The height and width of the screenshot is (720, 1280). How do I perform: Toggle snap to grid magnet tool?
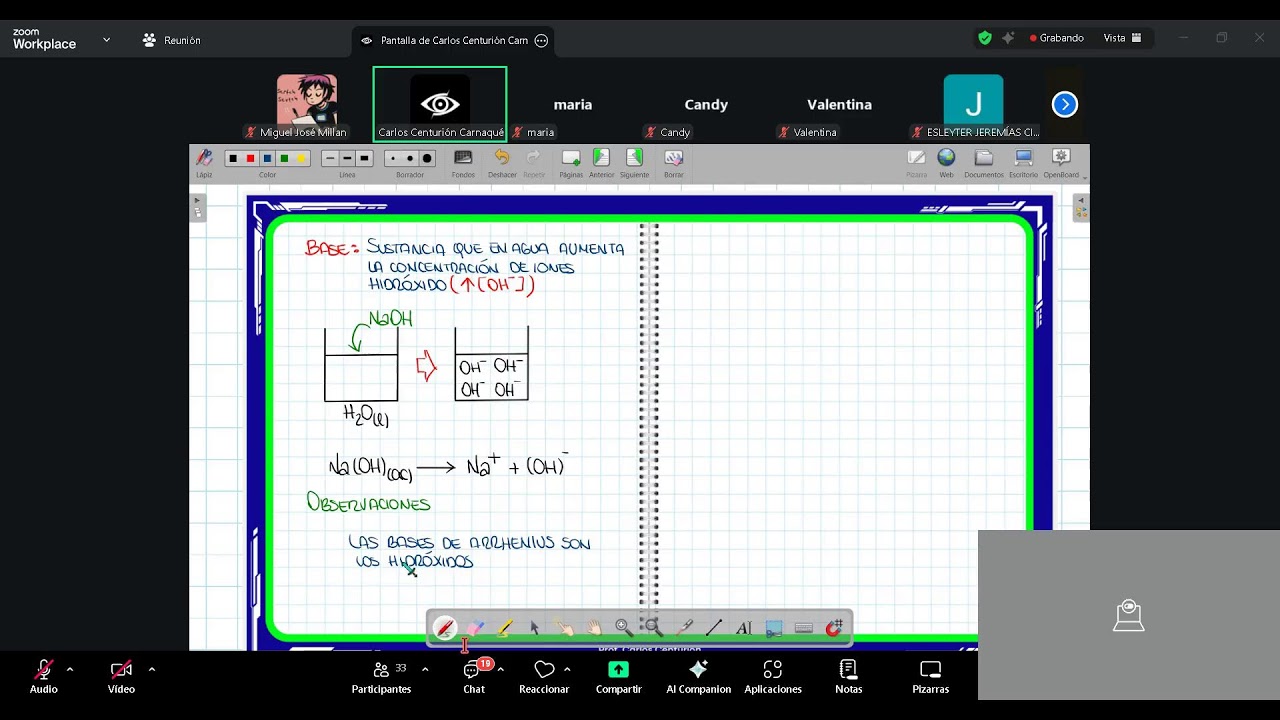(834, 628)
